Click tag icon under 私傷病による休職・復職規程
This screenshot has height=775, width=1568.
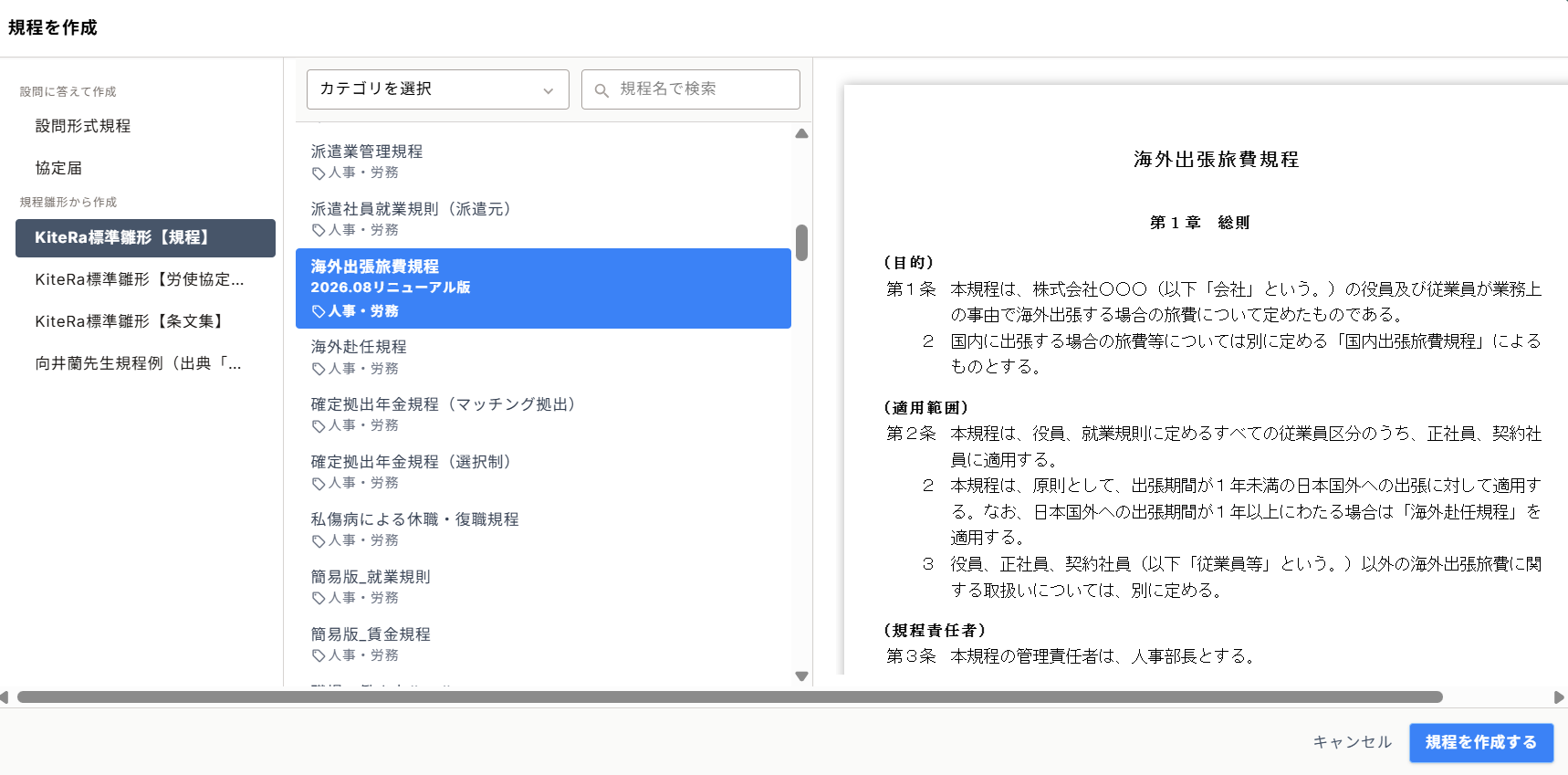(319, 541)
